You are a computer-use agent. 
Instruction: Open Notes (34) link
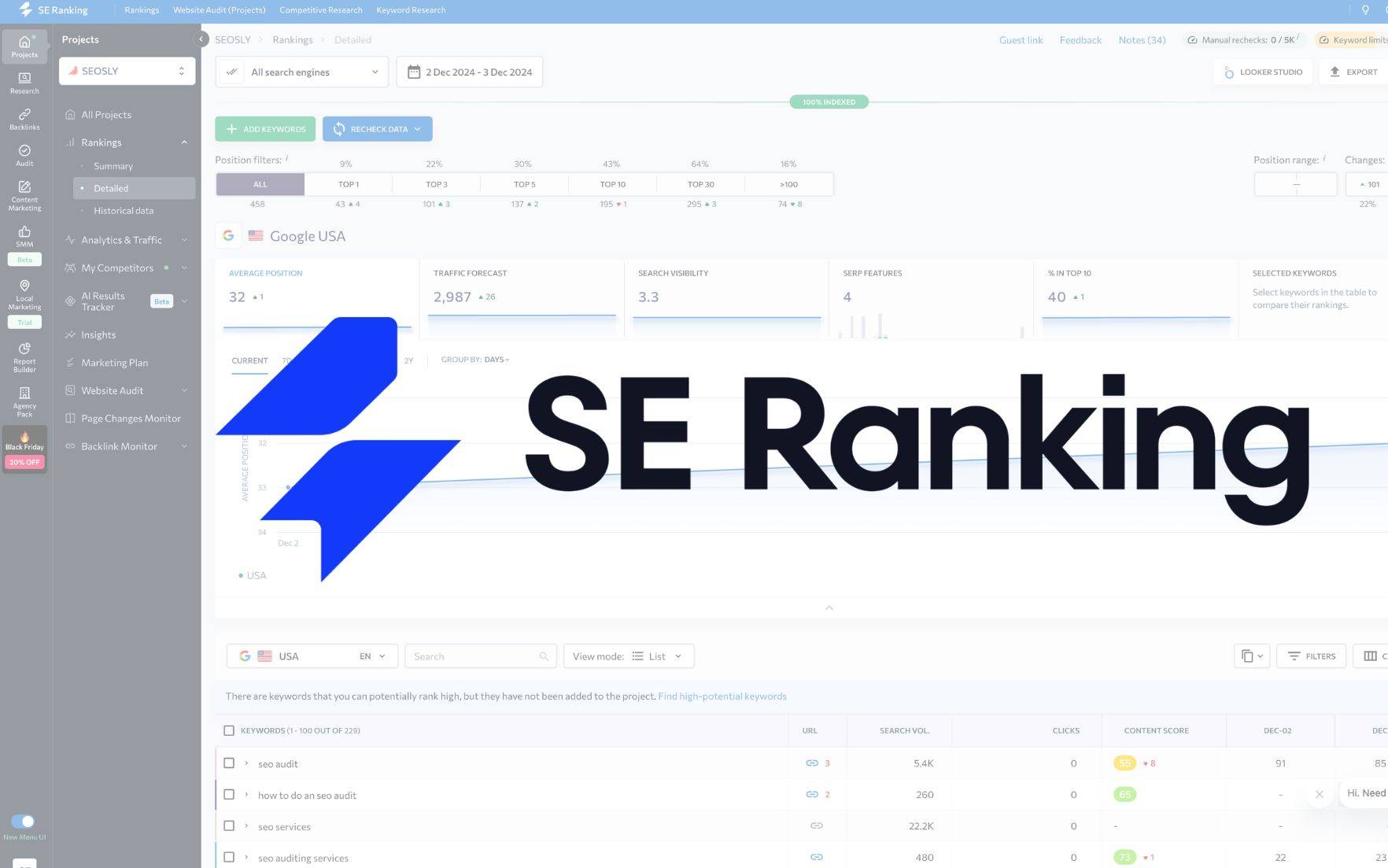pos(1142,39)
